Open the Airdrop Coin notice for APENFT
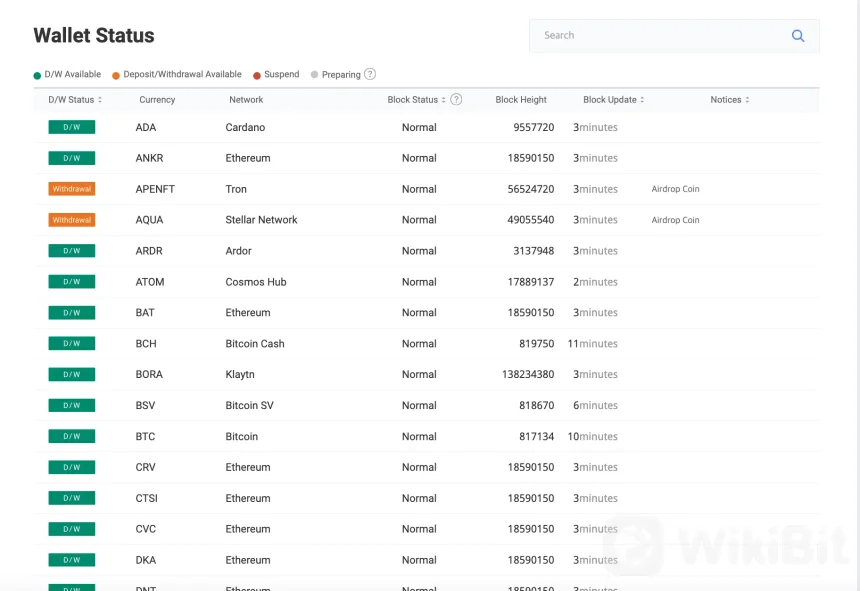 point(675,189)
